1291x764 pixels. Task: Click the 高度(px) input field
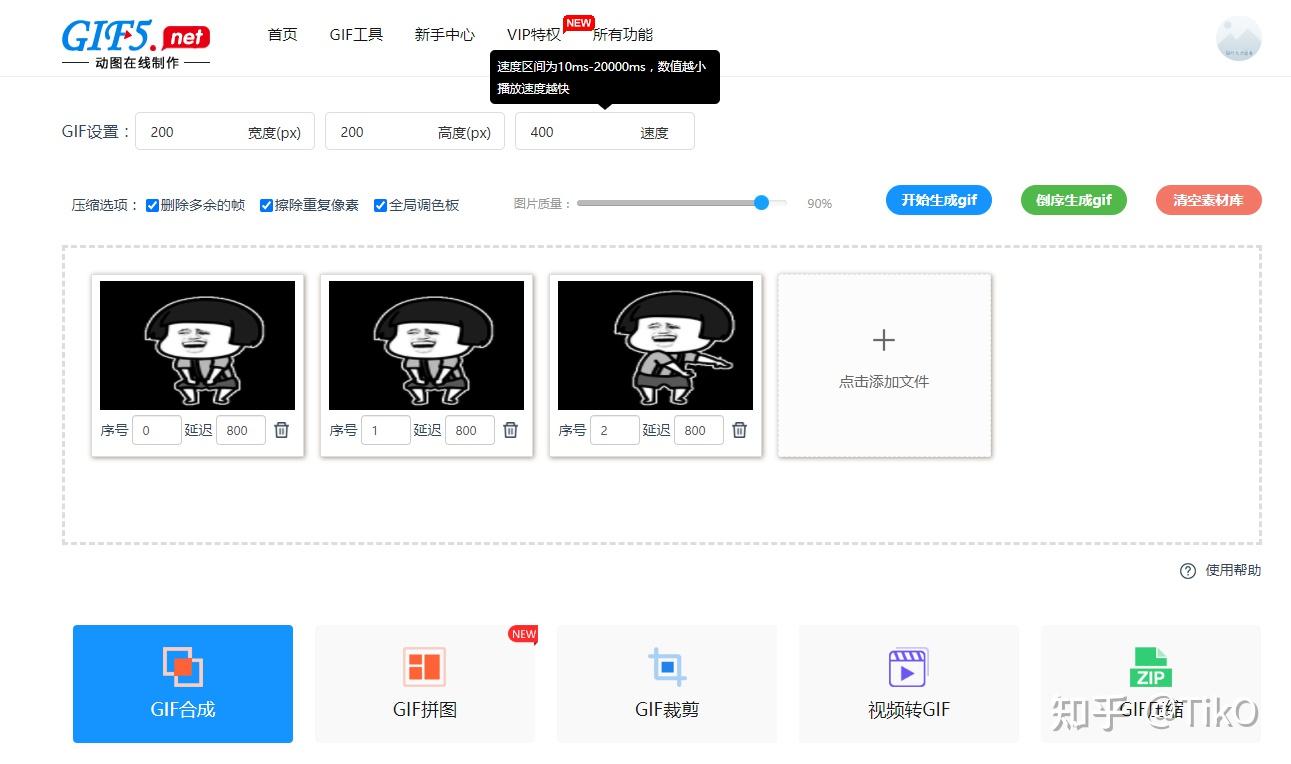(x=415, y=131)
